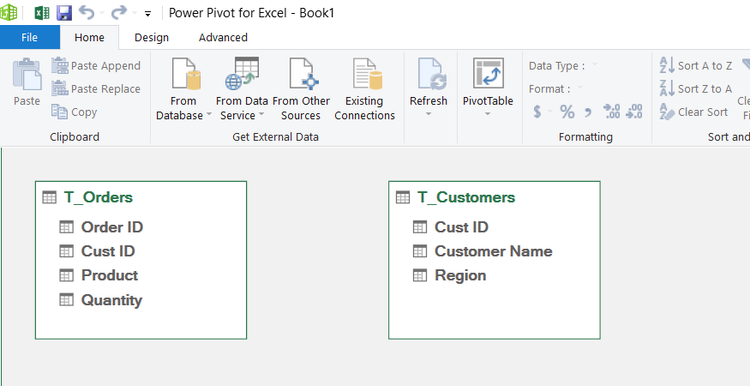The width and height of the screenshot is (750, 386).
Task: Expand the Refresh dropdown arrow
Action: [x=429, y=114]
